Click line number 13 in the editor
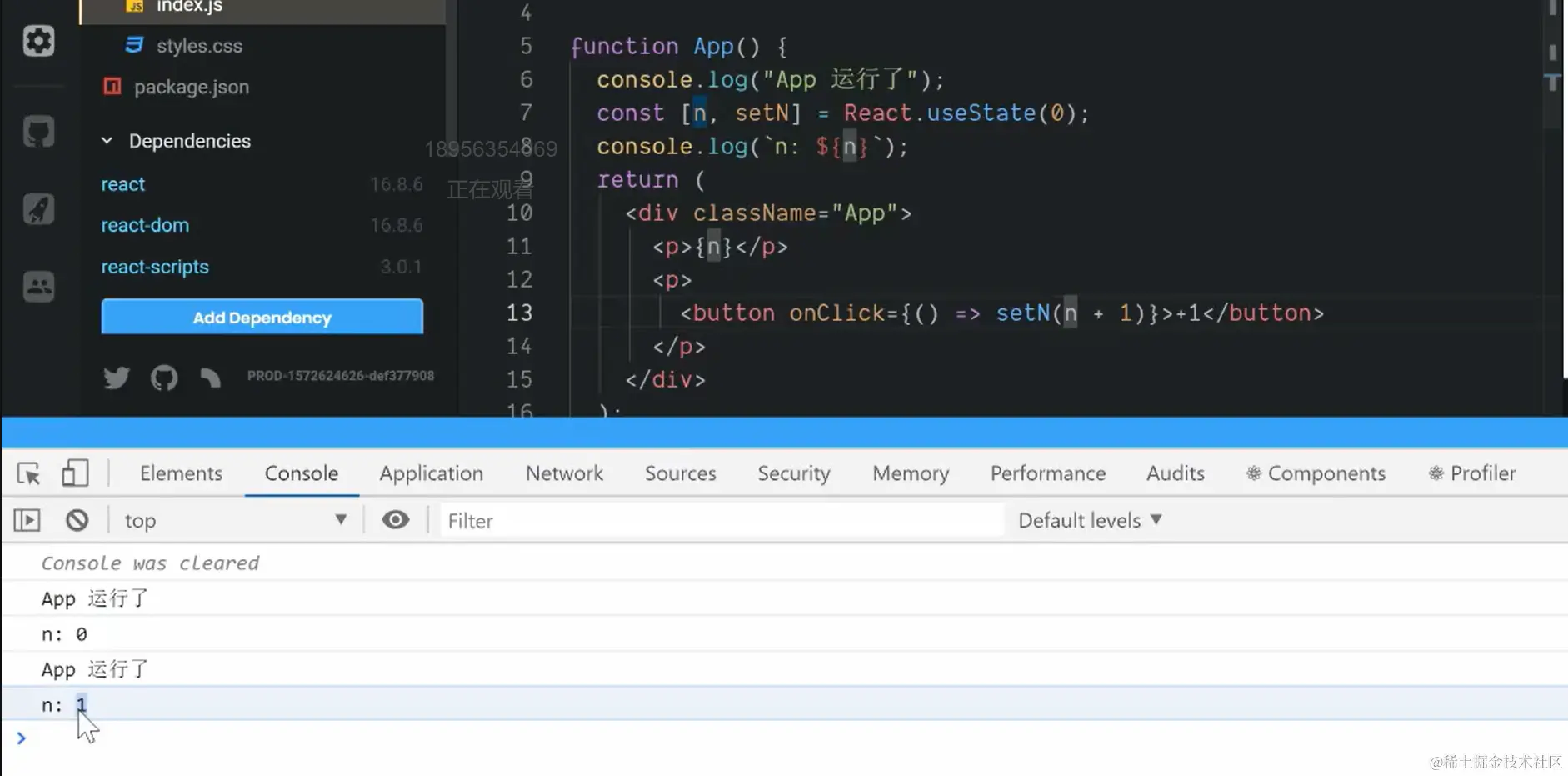The width and height of the screenshot is (1568, 776). coord(519,313)
